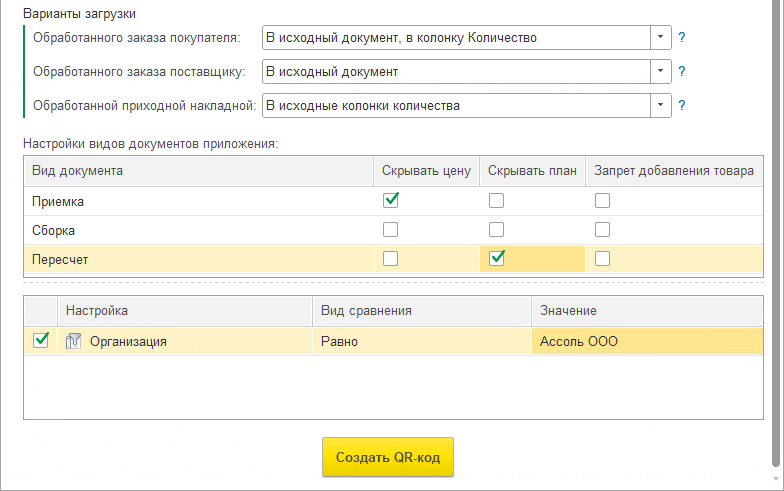Click the Вид сравнения column header
The width and height of the screenshot is (784, 491).
pos(421,312)
